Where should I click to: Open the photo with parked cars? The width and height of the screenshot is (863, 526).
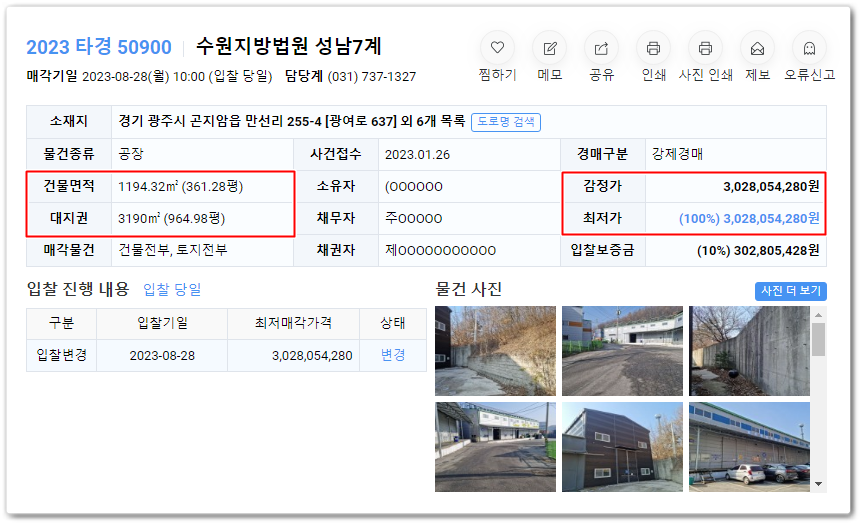point(749,447)
